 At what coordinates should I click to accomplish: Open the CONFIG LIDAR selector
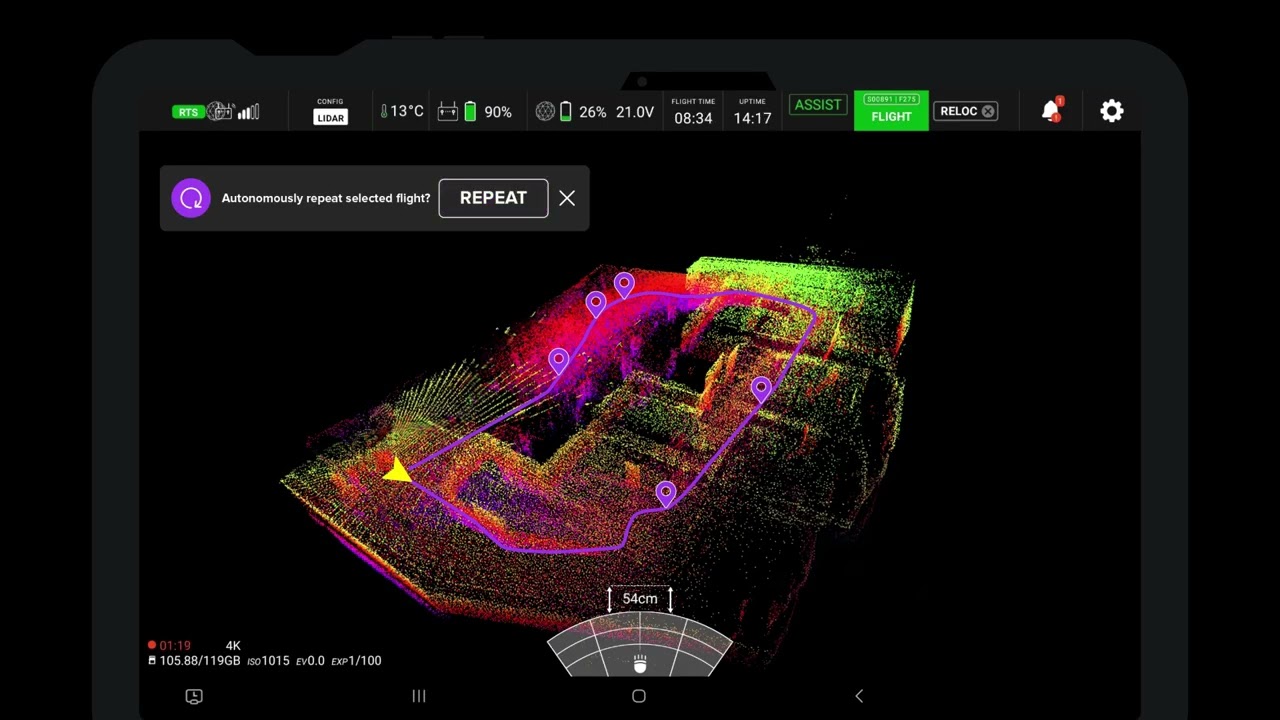coord(330,111)
